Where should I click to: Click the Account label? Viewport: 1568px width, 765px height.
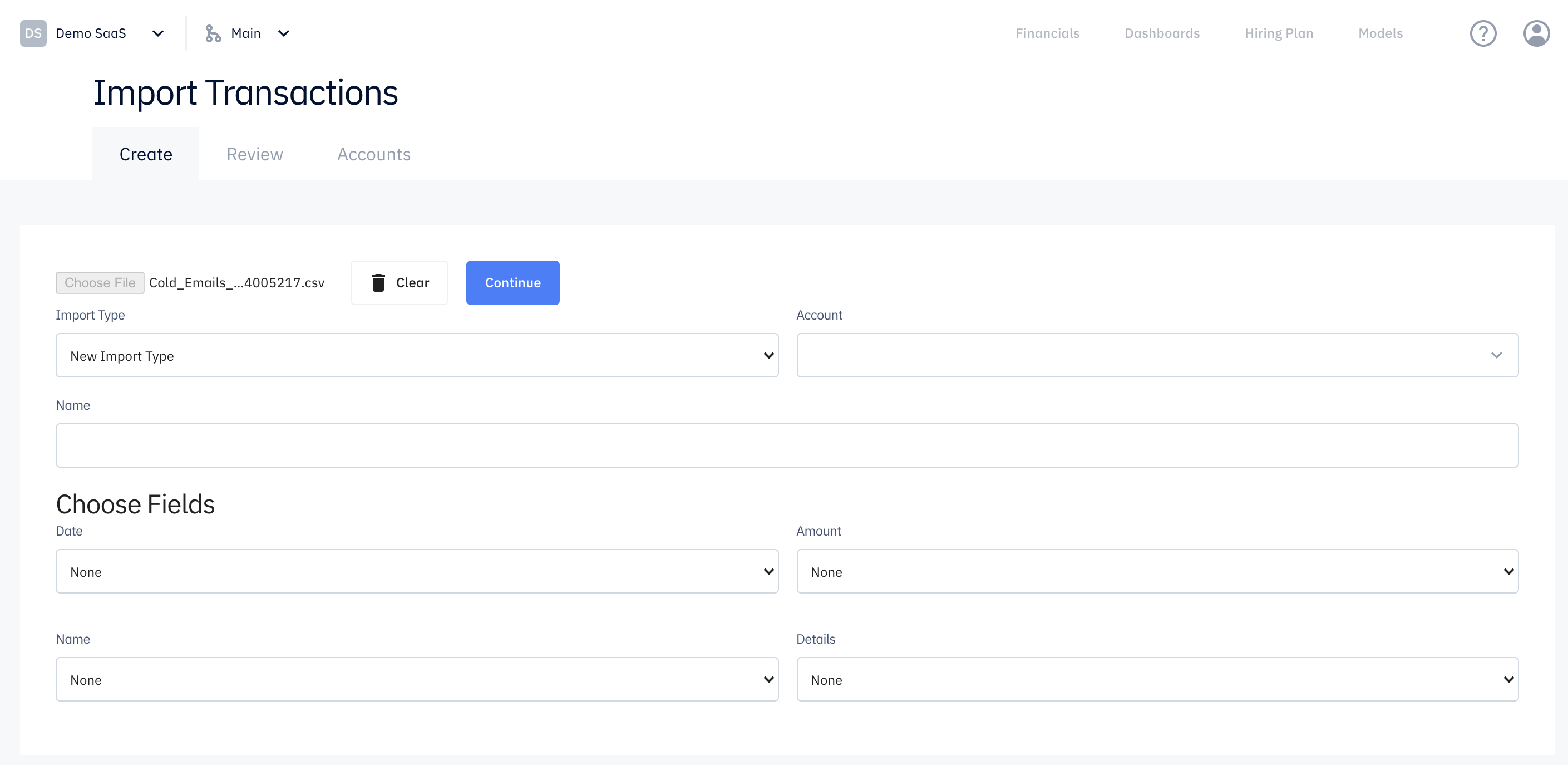[x=819, y=315]
